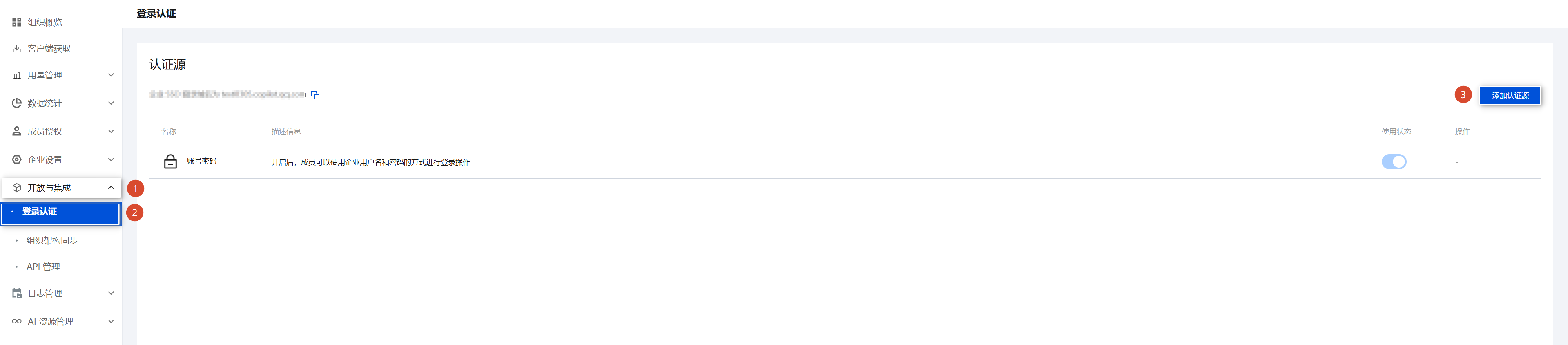Click the 企业设置 gear icon
This screenshot has height=345, width=1568.
[16, 160]
